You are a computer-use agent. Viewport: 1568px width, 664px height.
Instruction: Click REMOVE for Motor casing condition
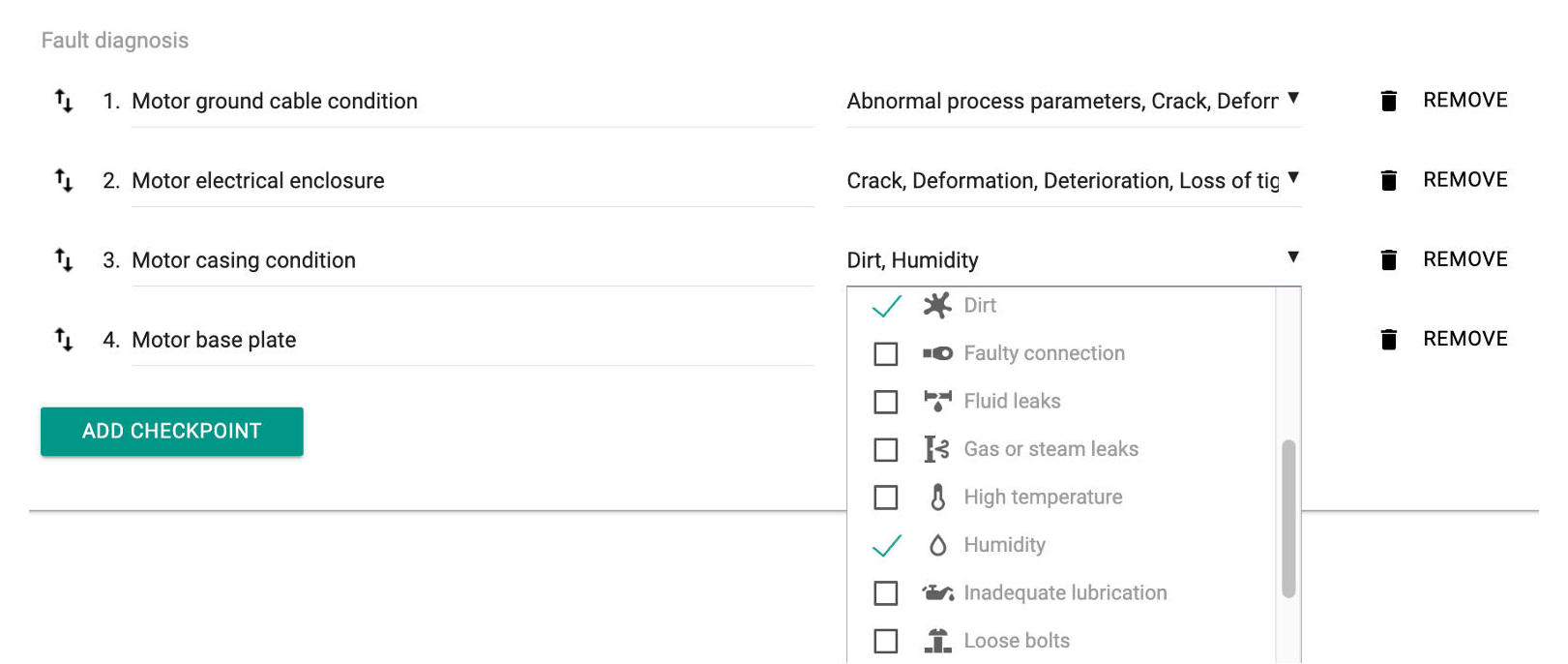(1464, 259)
